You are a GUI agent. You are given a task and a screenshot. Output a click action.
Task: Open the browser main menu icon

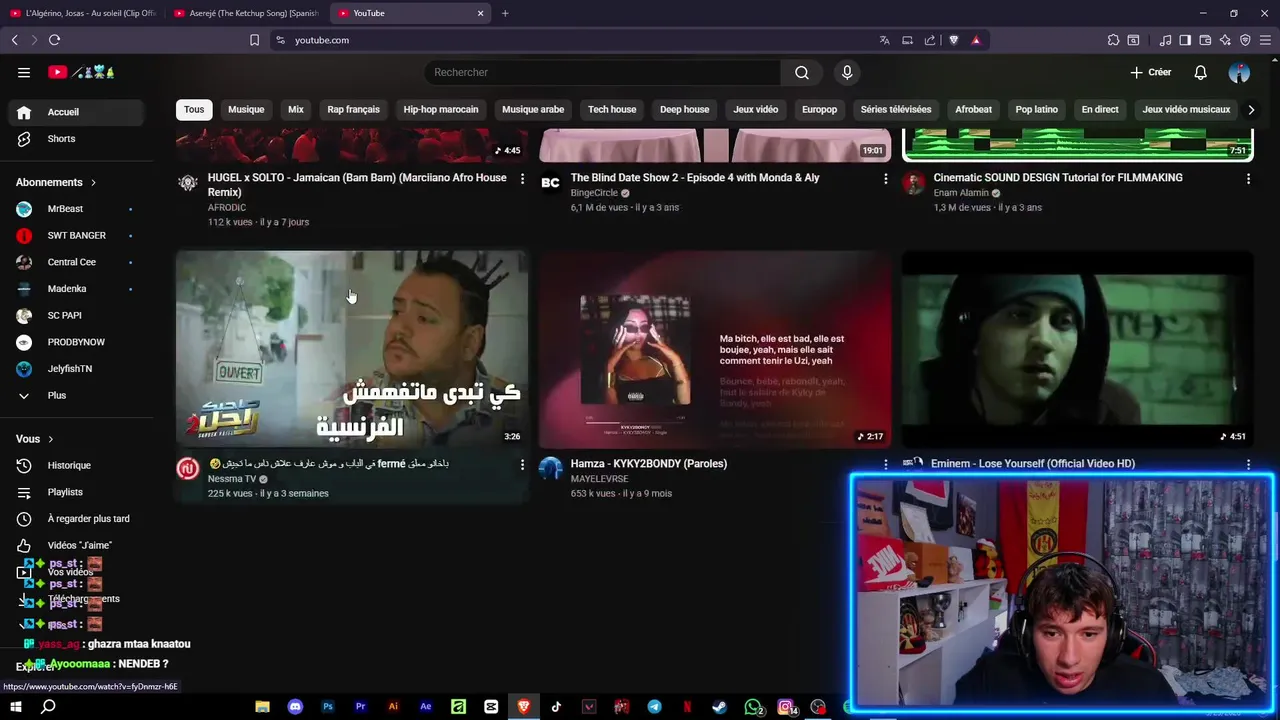coord(1265,40)
